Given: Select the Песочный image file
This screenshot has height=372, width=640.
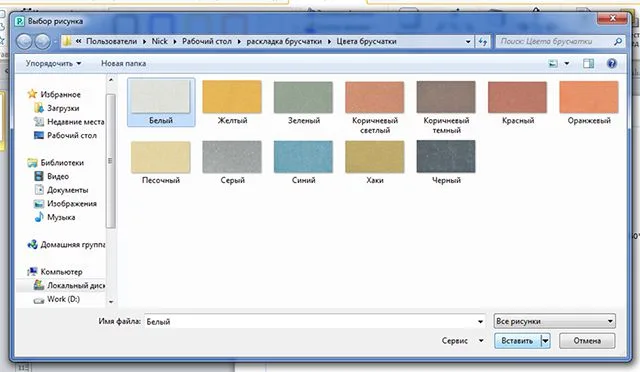Looking at the screenshot, I should pos(161,163).
